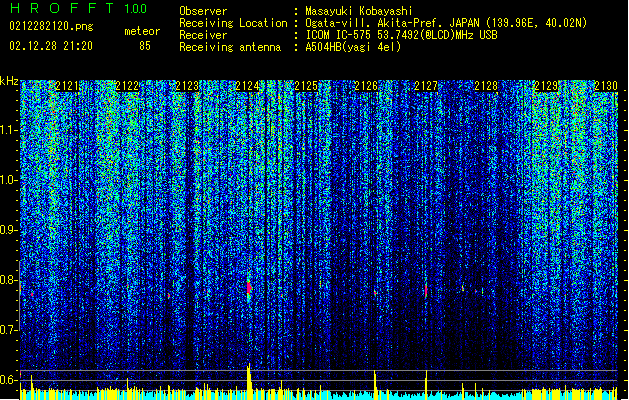
Task: Select the ICOM IC-575 53.7492 MHz USB text
Action: (x=402, y=35)
